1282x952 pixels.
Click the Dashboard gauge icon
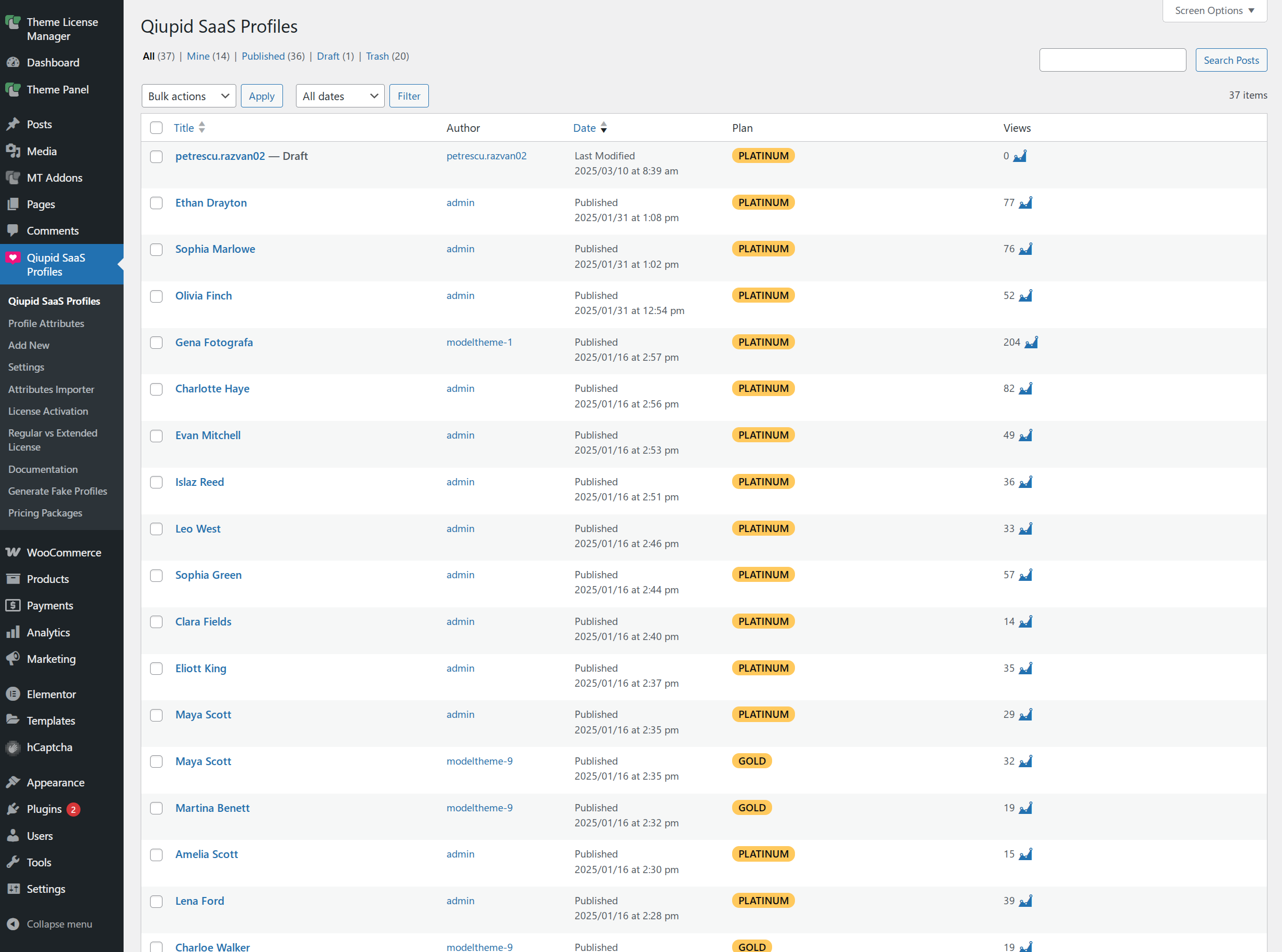point(12,62)
